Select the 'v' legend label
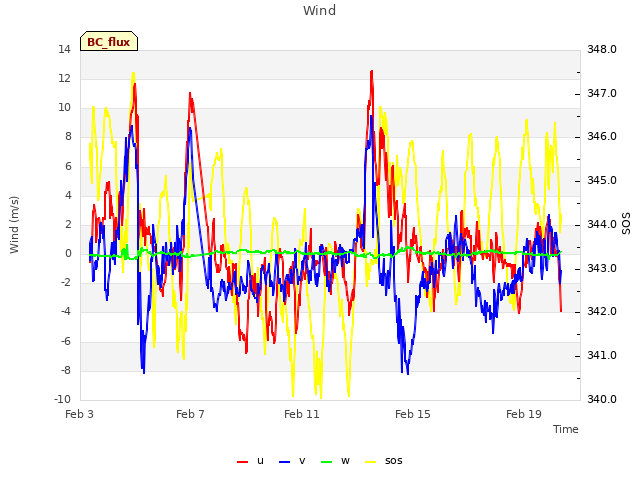Screen dimensions: 640x480 302,461
